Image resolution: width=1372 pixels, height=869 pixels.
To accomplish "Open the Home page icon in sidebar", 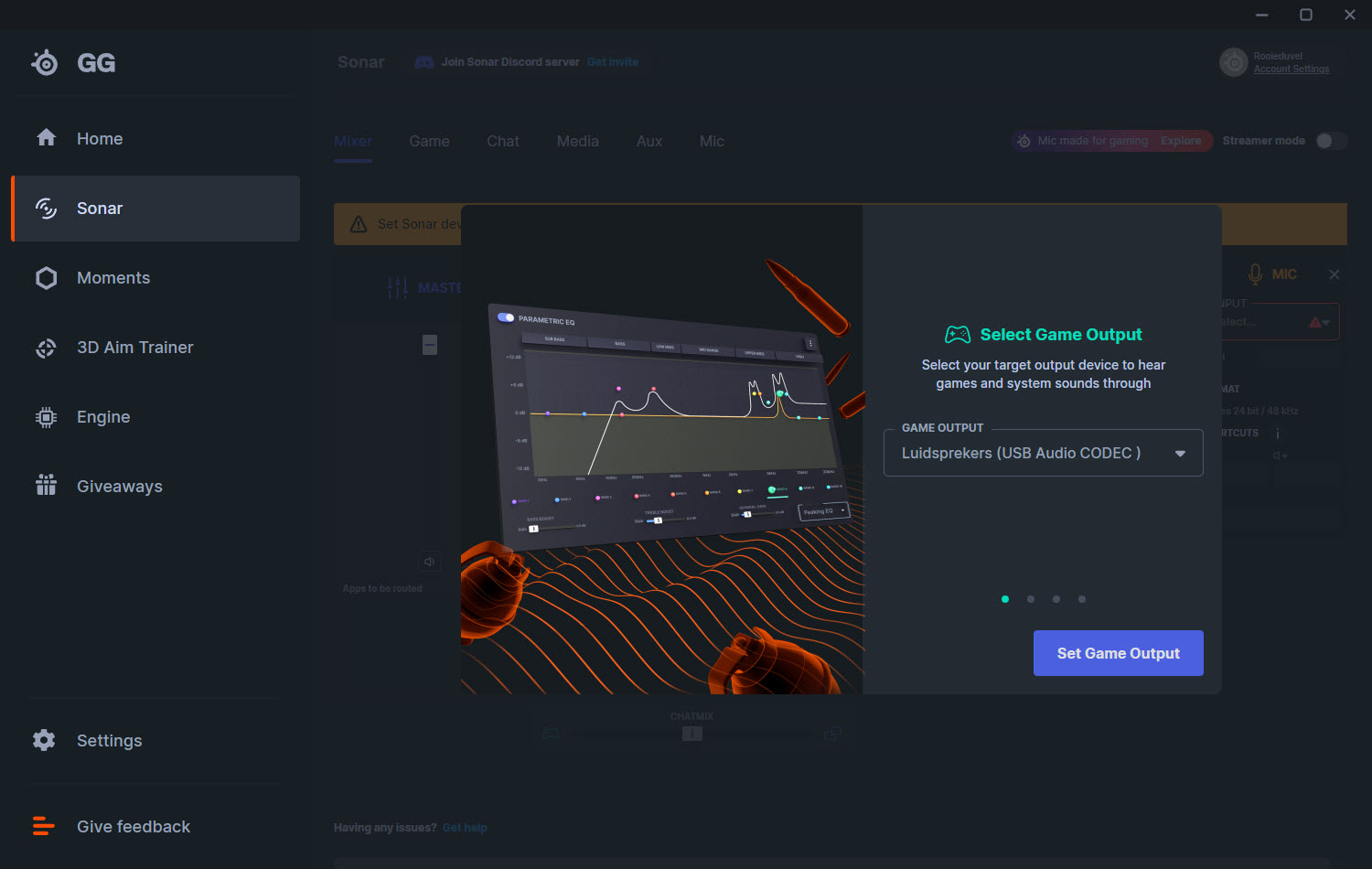I will click(x=46, y=138).
